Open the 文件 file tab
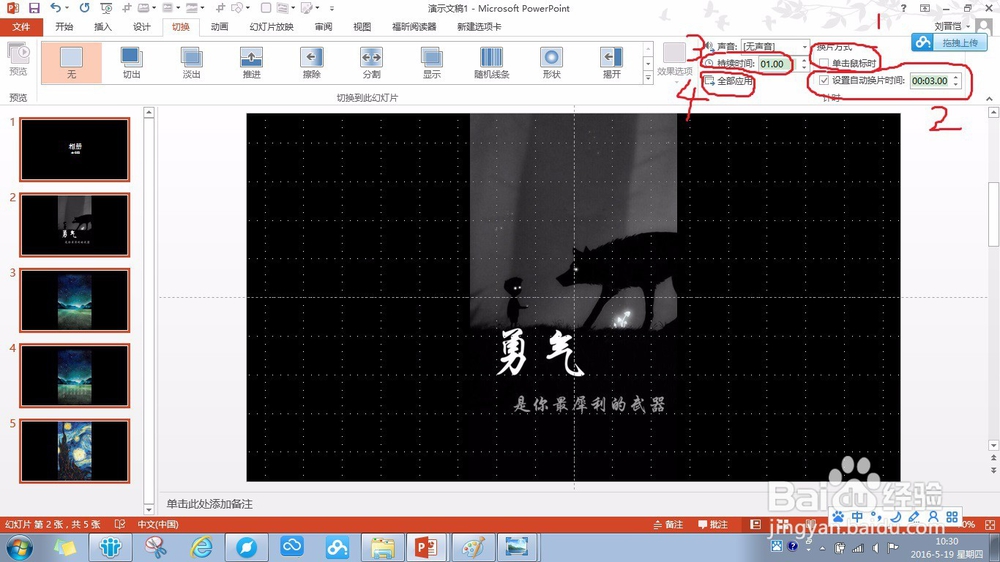Viewport: 1000px width, 562px height. coord(21,27)
